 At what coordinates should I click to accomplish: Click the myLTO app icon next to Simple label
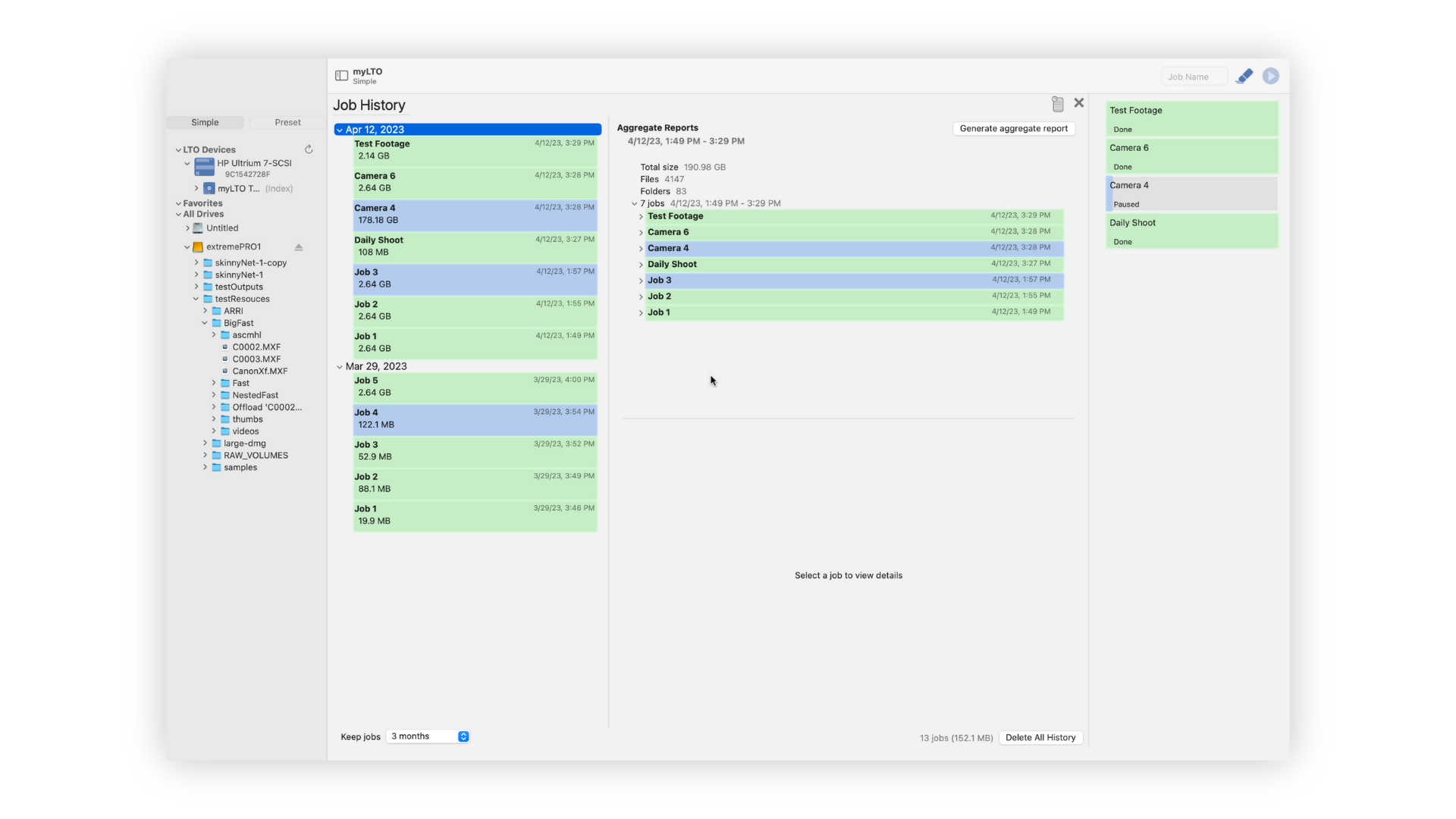(340, 75)
